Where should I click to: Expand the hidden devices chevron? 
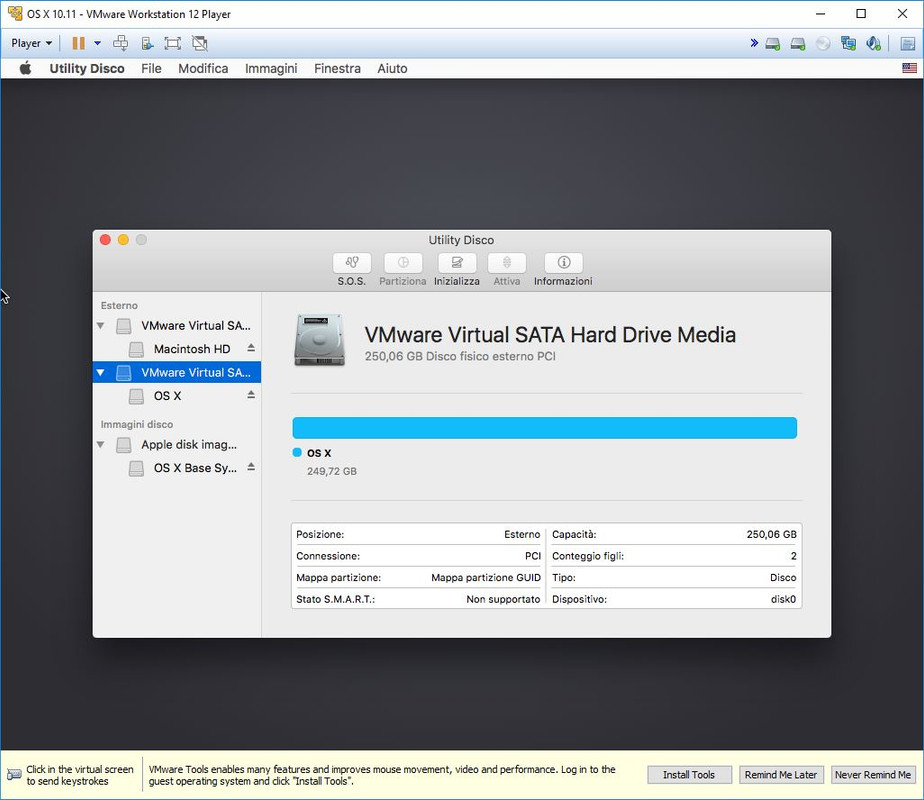point(754,43)
